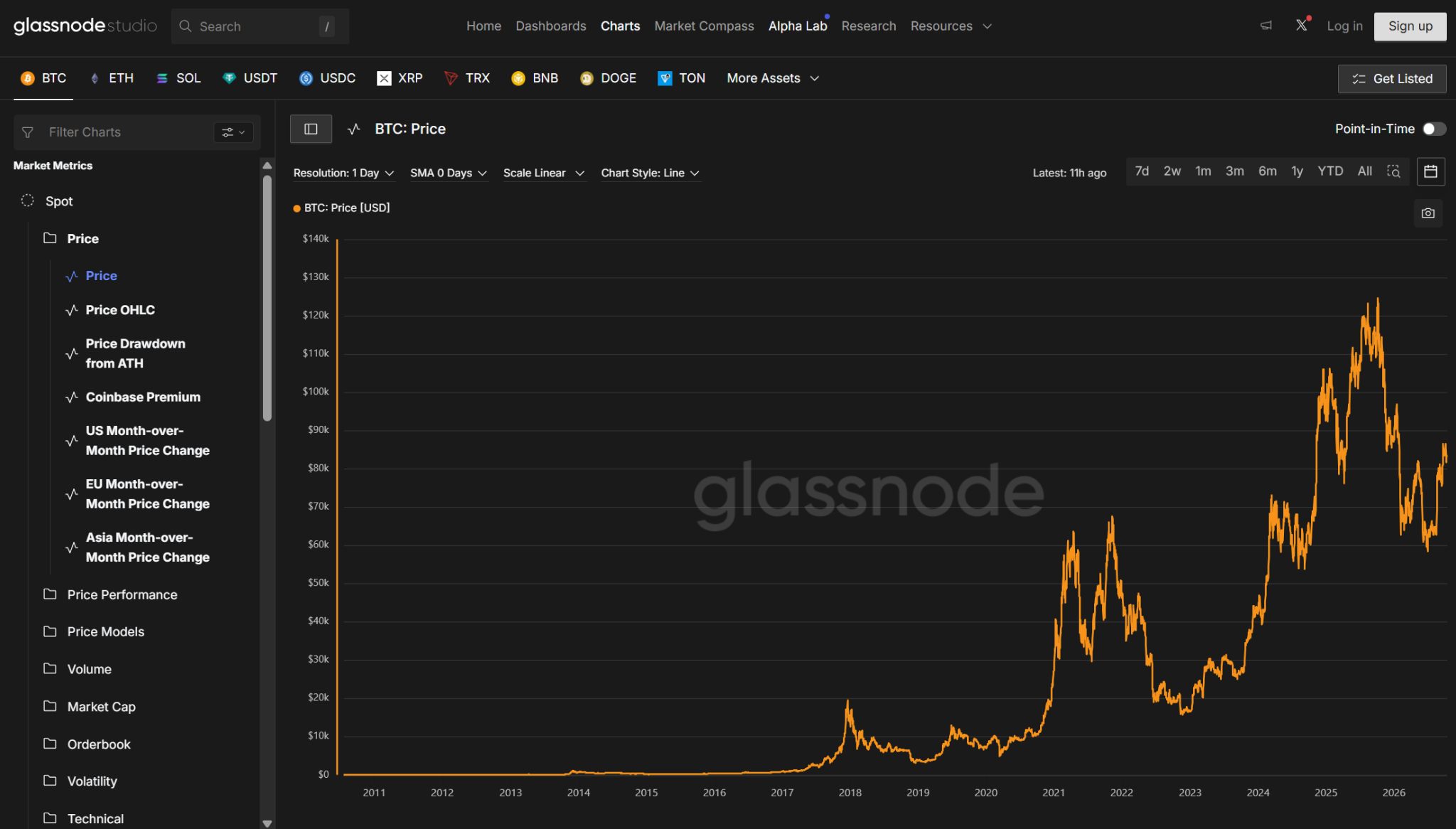The image size is (1456, 829).
Task: Click the Log in link
Action: point(1344,26)
